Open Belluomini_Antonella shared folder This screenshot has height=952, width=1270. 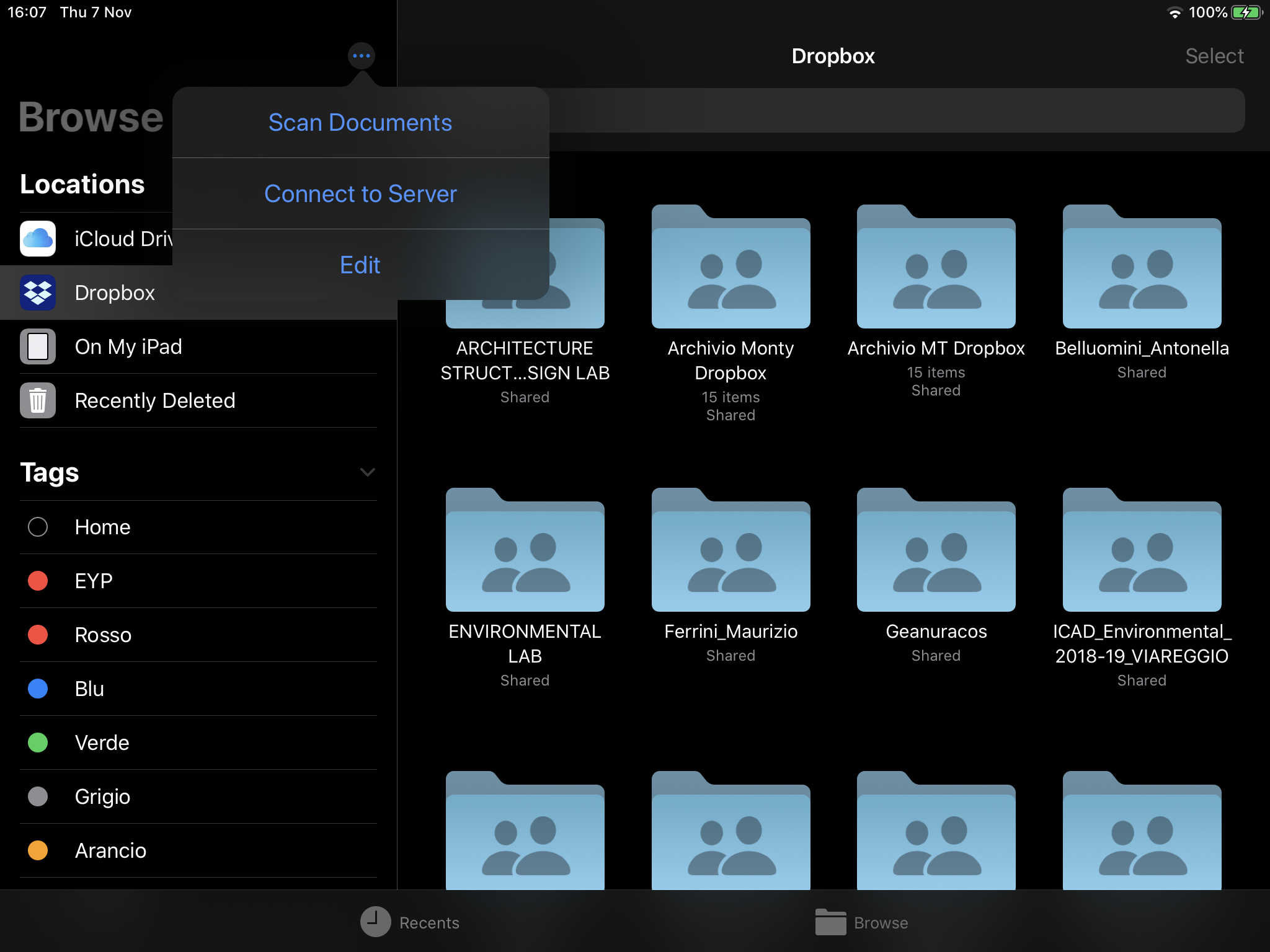tap(1142, 268)
